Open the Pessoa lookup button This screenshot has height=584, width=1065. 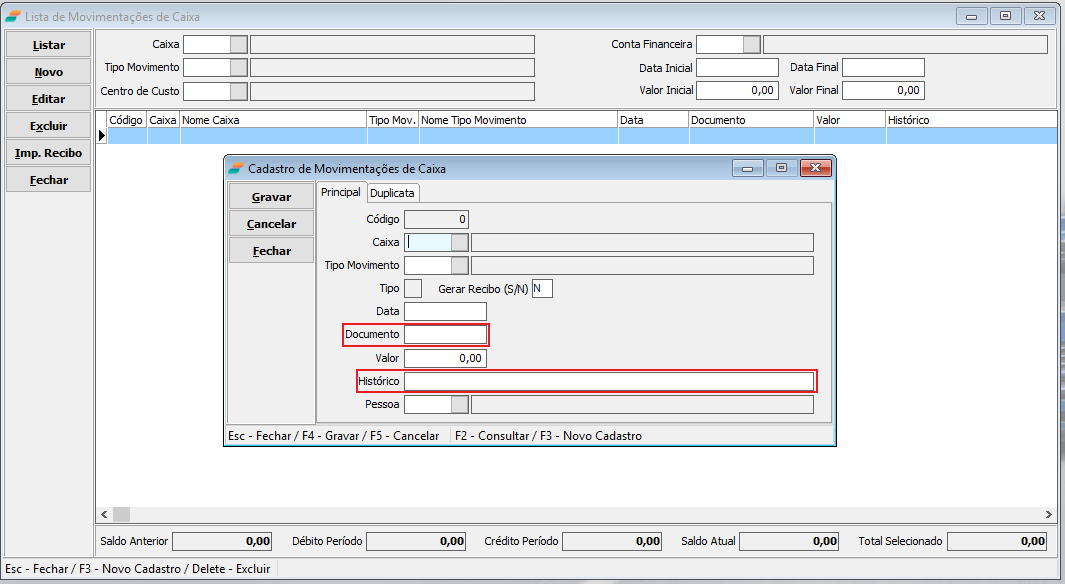(x=460, y=404)
